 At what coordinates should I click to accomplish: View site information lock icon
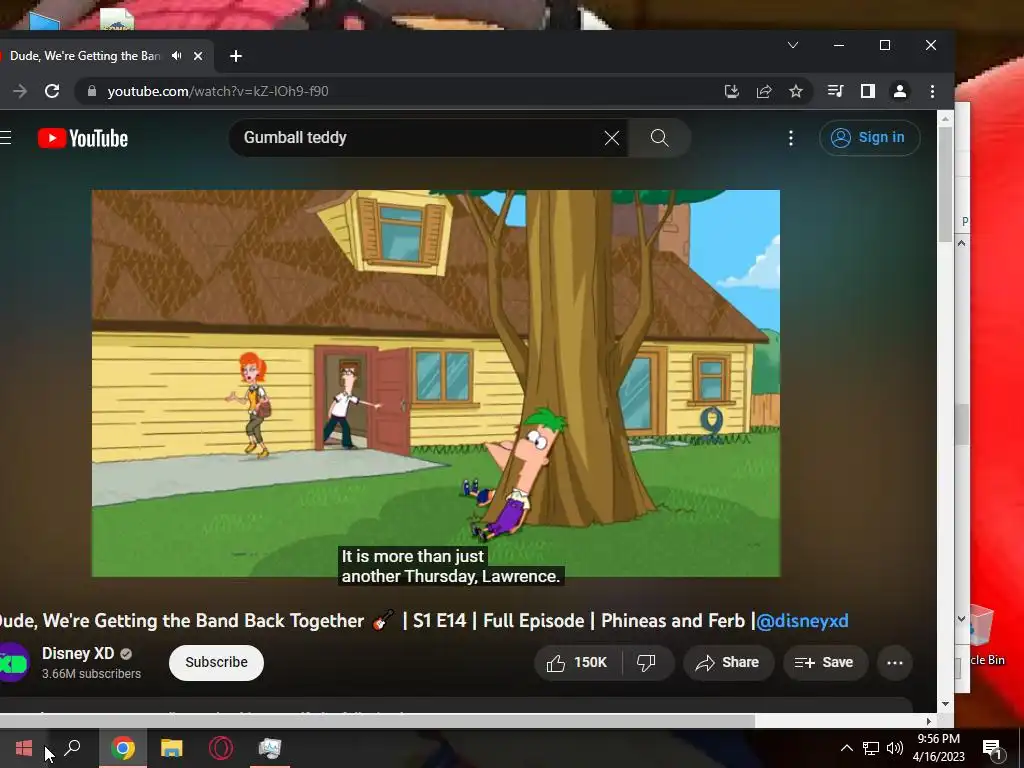click(x=92, y=91)
